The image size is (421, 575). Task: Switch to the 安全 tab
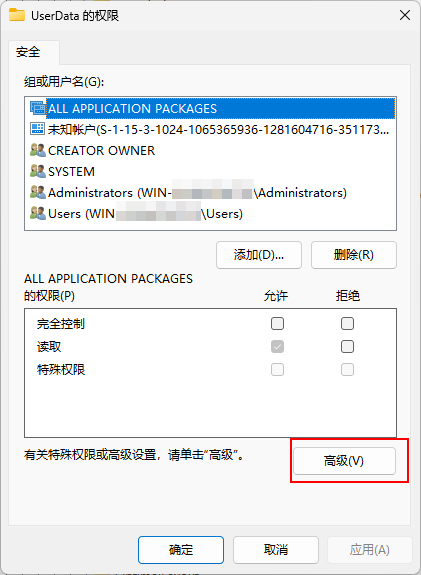point(28,52)
